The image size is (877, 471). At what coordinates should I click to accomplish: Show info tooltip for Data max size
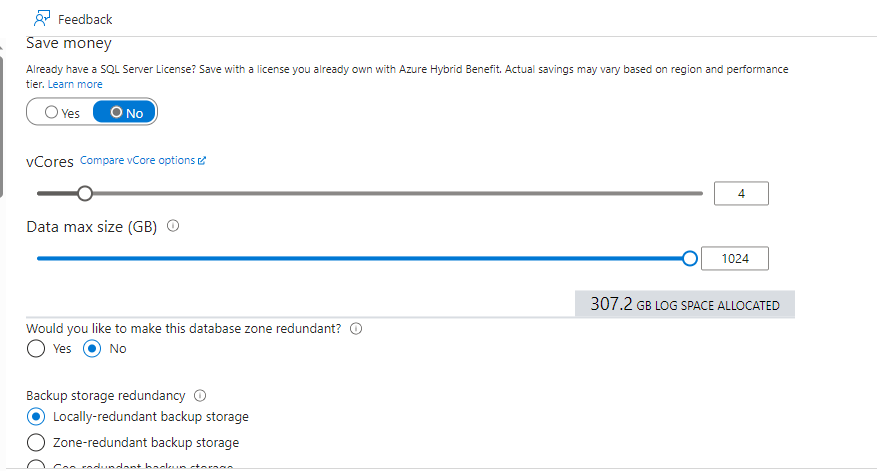(x=173, y=226)
